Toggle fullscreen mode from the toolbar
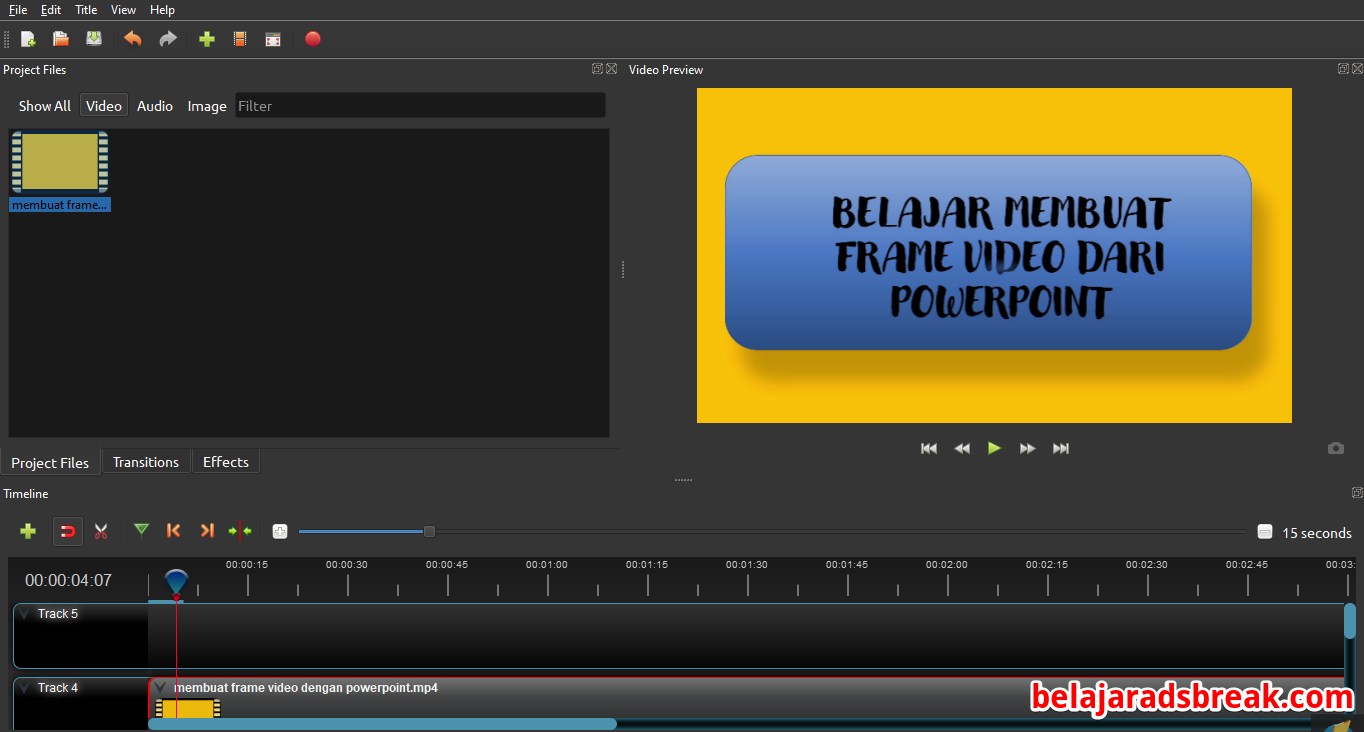Screen dimensions: 1364x732 pyautogui.click(x=273, y=39)
